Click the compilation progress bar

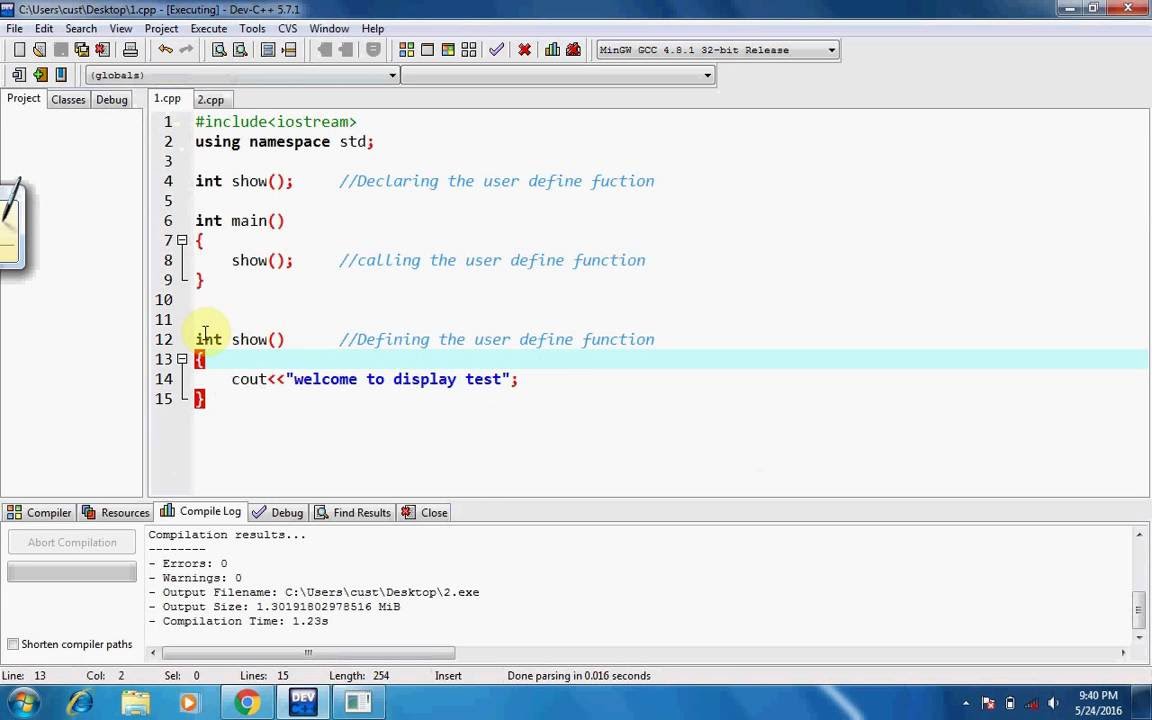(x=72, y=572)
